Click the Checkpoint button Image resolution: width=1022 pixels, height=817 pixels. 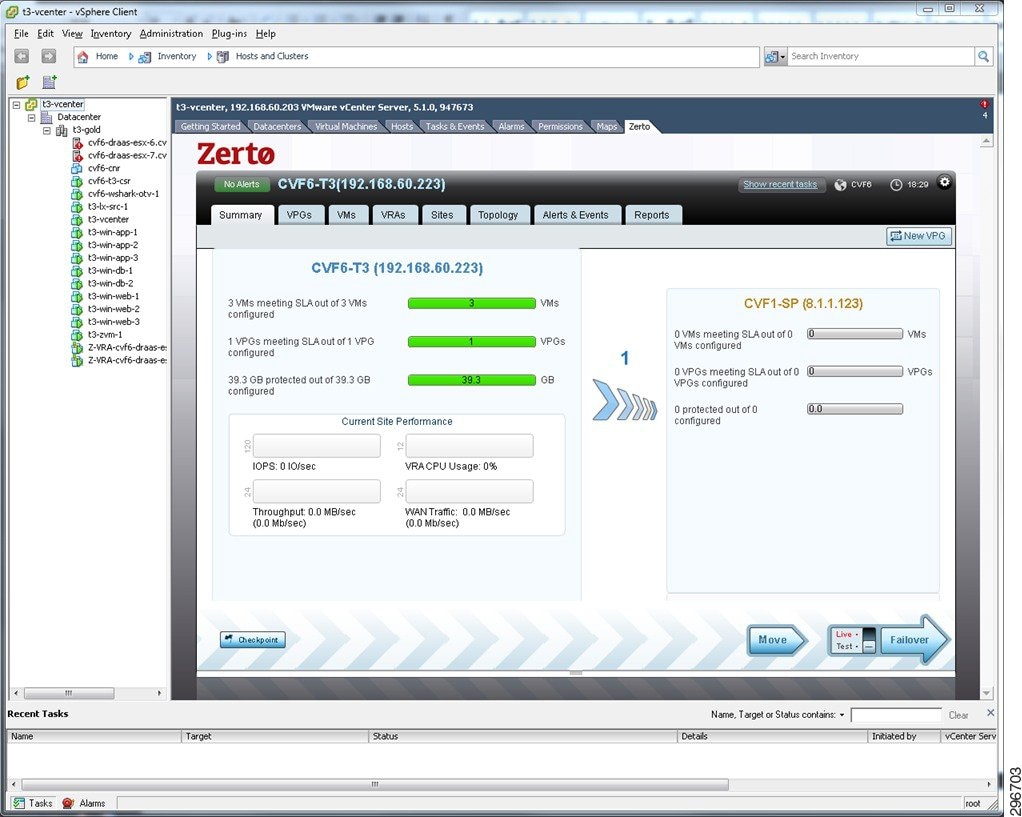click(x=252, y=640)
